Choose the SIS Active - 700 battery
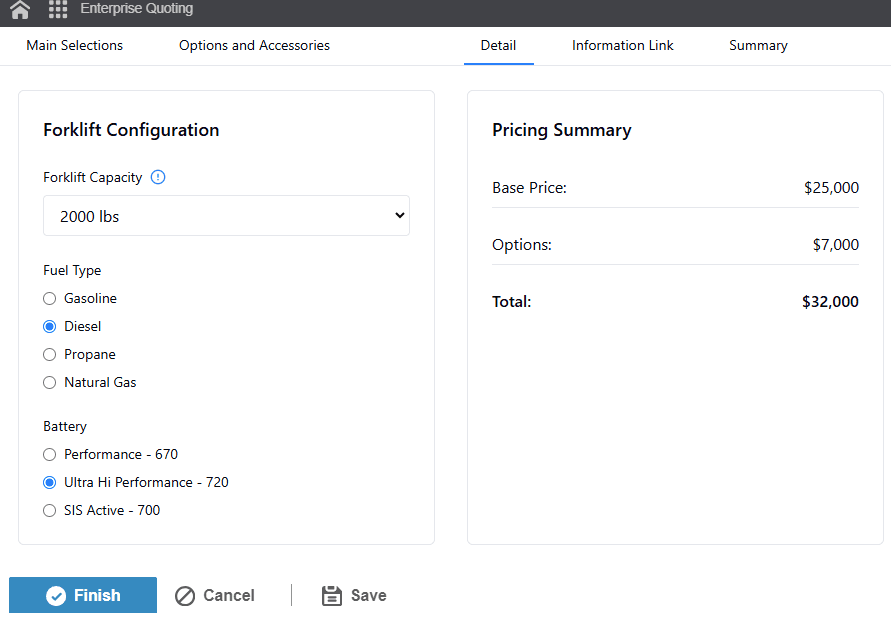891x620 pixels. 49,510
